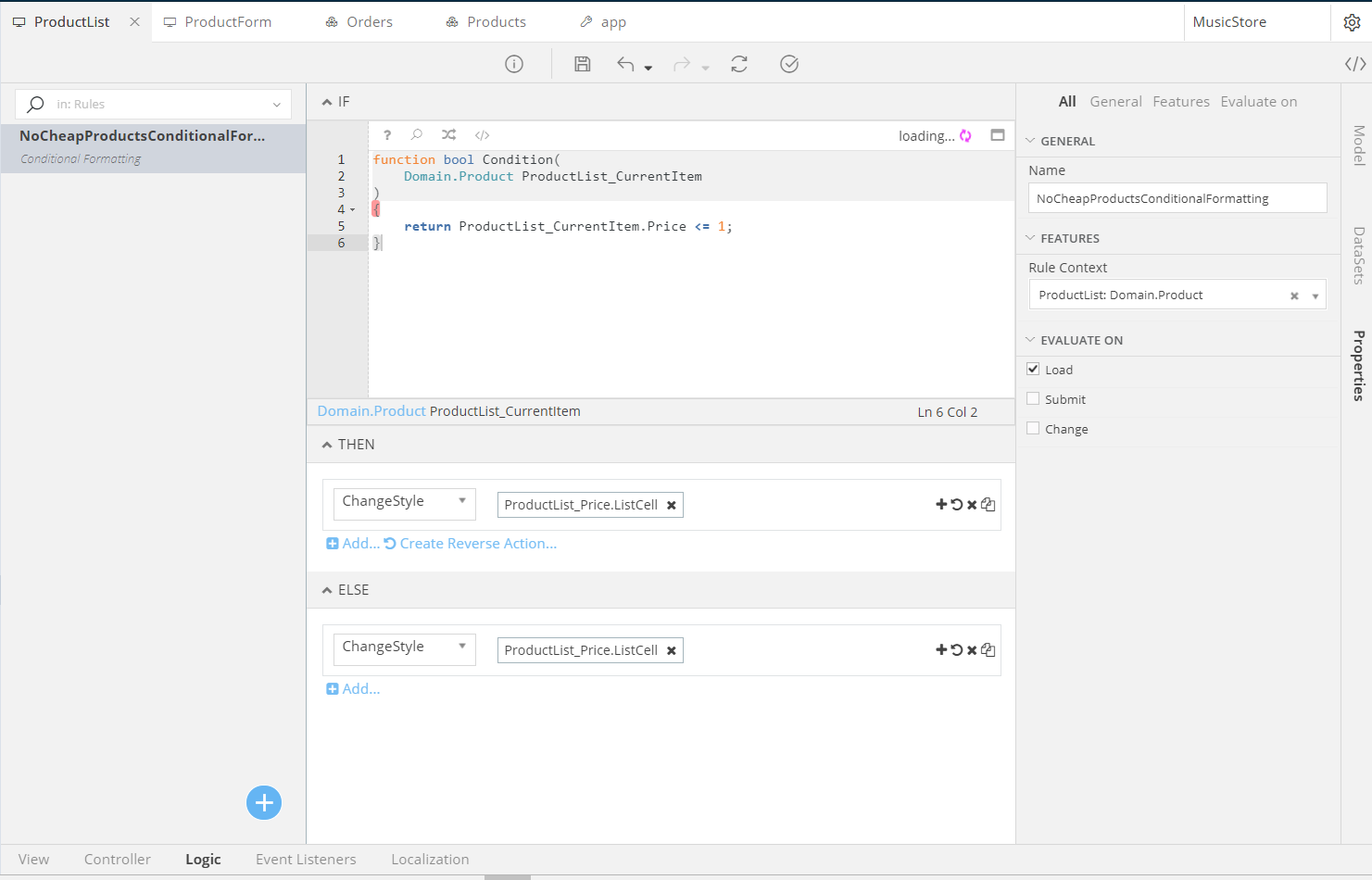Open the info icon in the toolbar

click(514, 64)
